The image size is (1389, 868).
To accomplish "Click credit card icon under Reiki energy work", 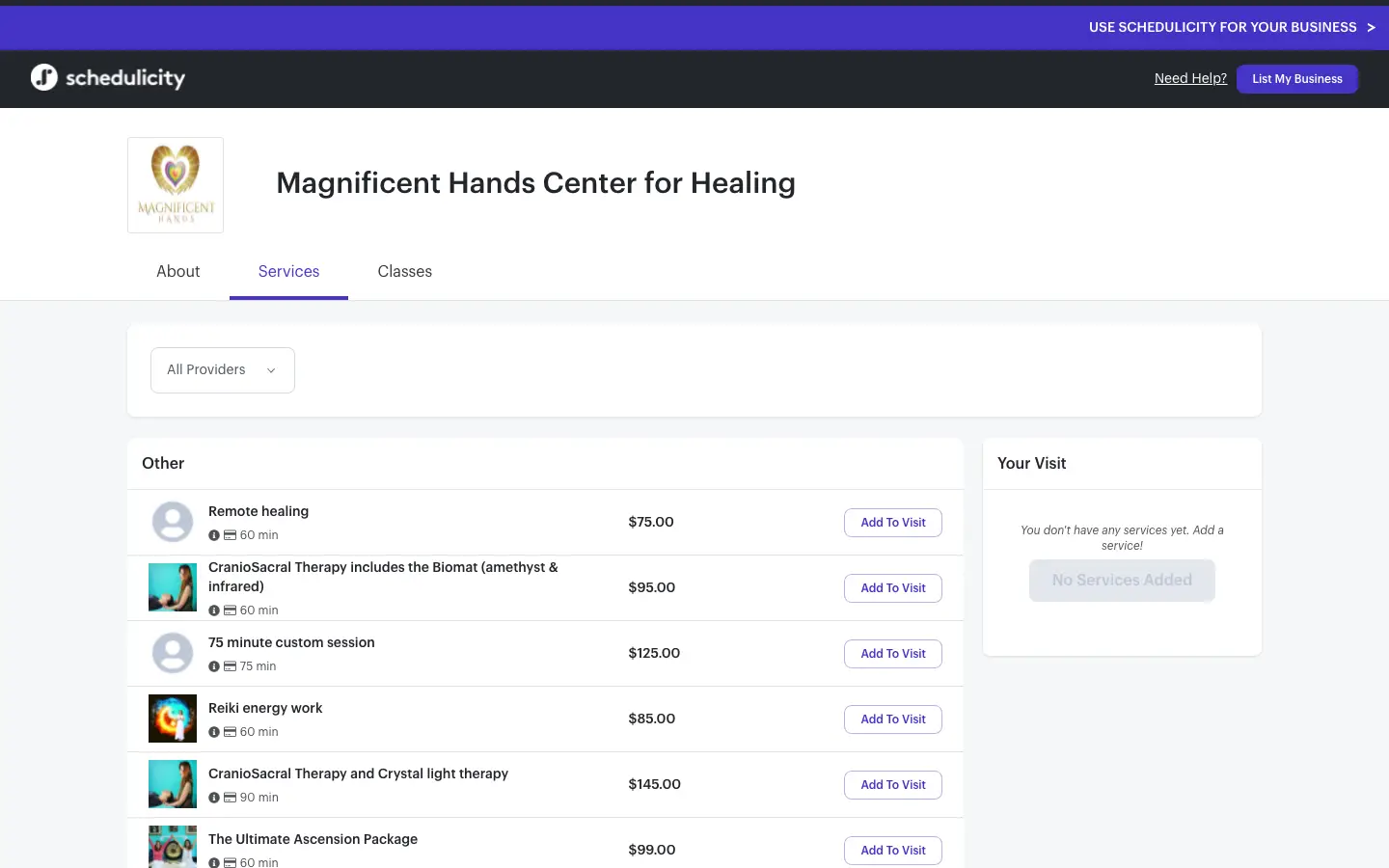I will click(230, 732).
